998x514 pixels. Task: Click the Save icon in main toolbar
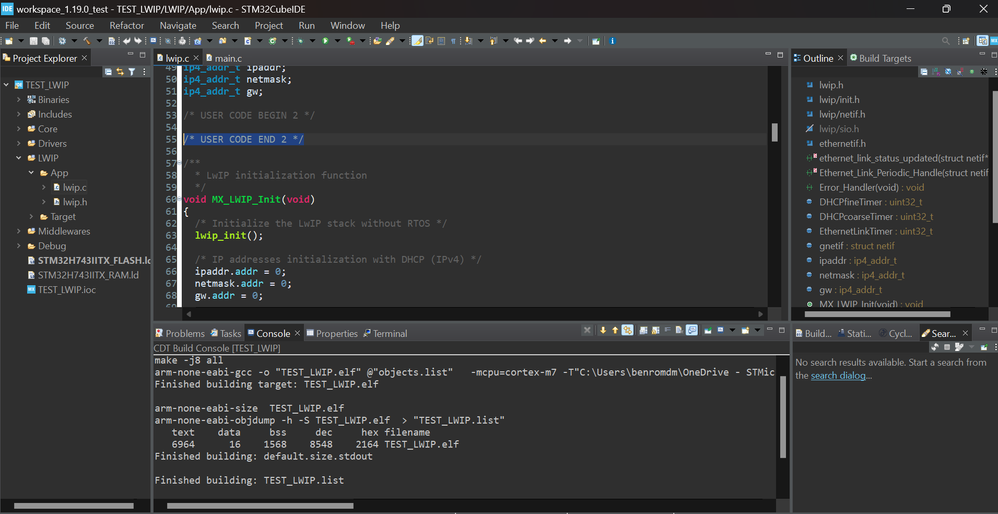(x=33, y=41)
